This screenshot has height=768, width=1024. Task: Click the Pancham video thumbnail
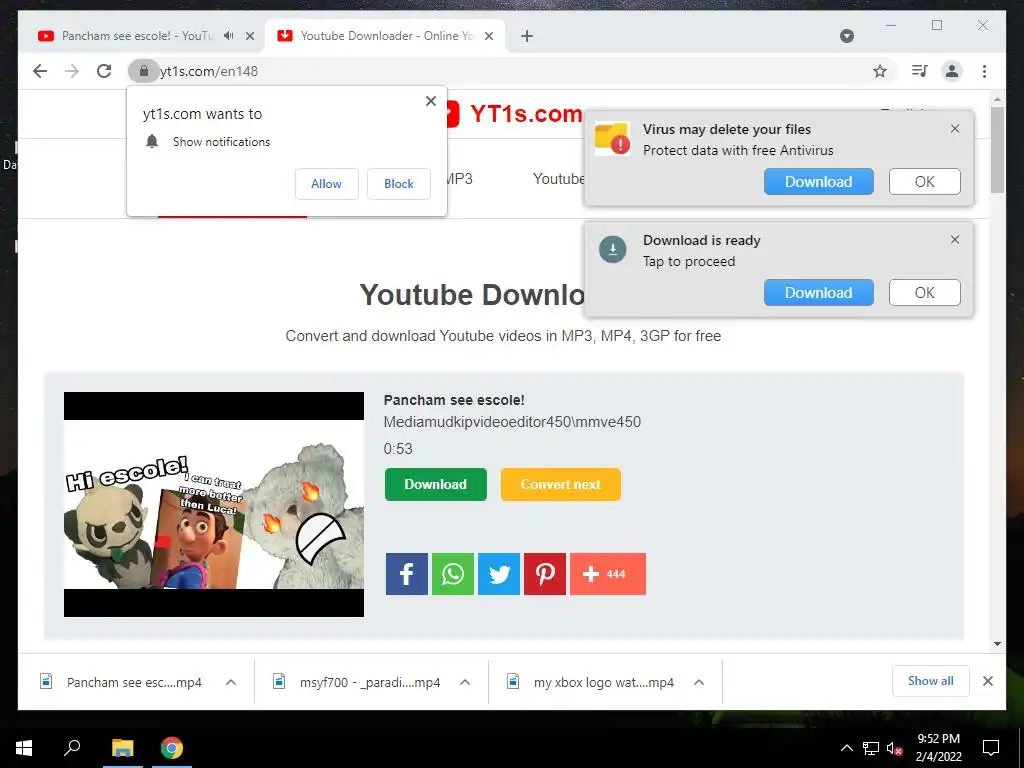[214, 504]
